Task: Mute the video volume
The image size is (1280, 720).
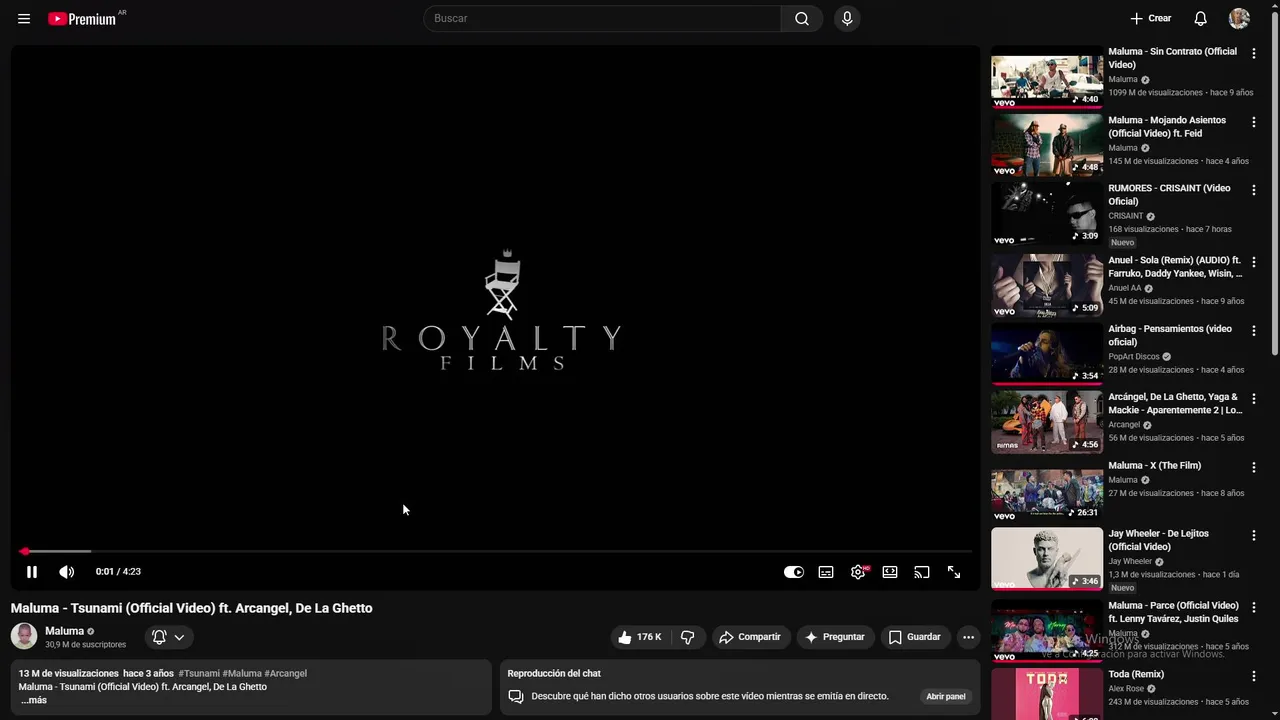Action: pyautogui.click(x=67, y=572)
